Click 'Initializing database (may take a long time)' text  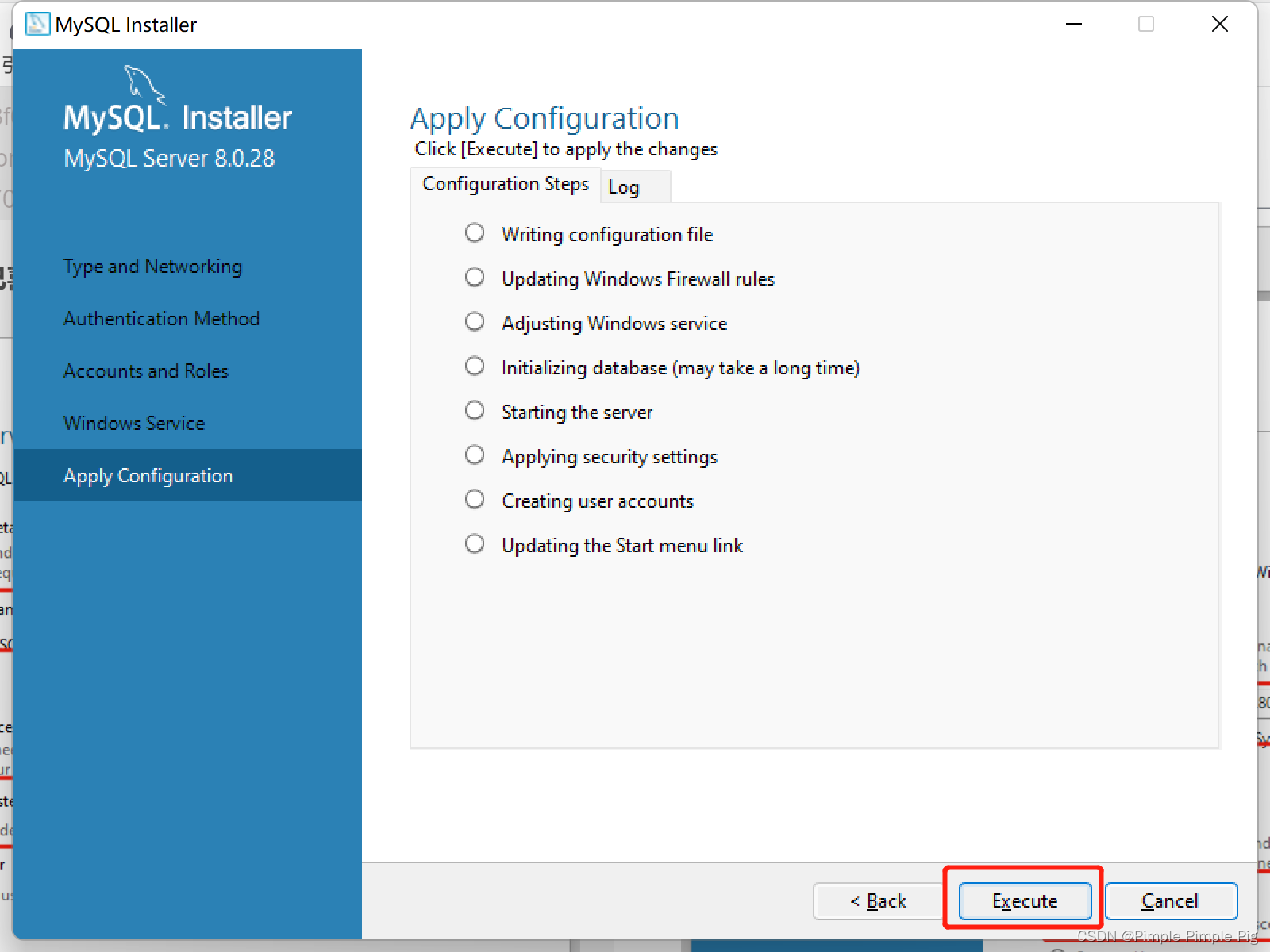(681, 368)
